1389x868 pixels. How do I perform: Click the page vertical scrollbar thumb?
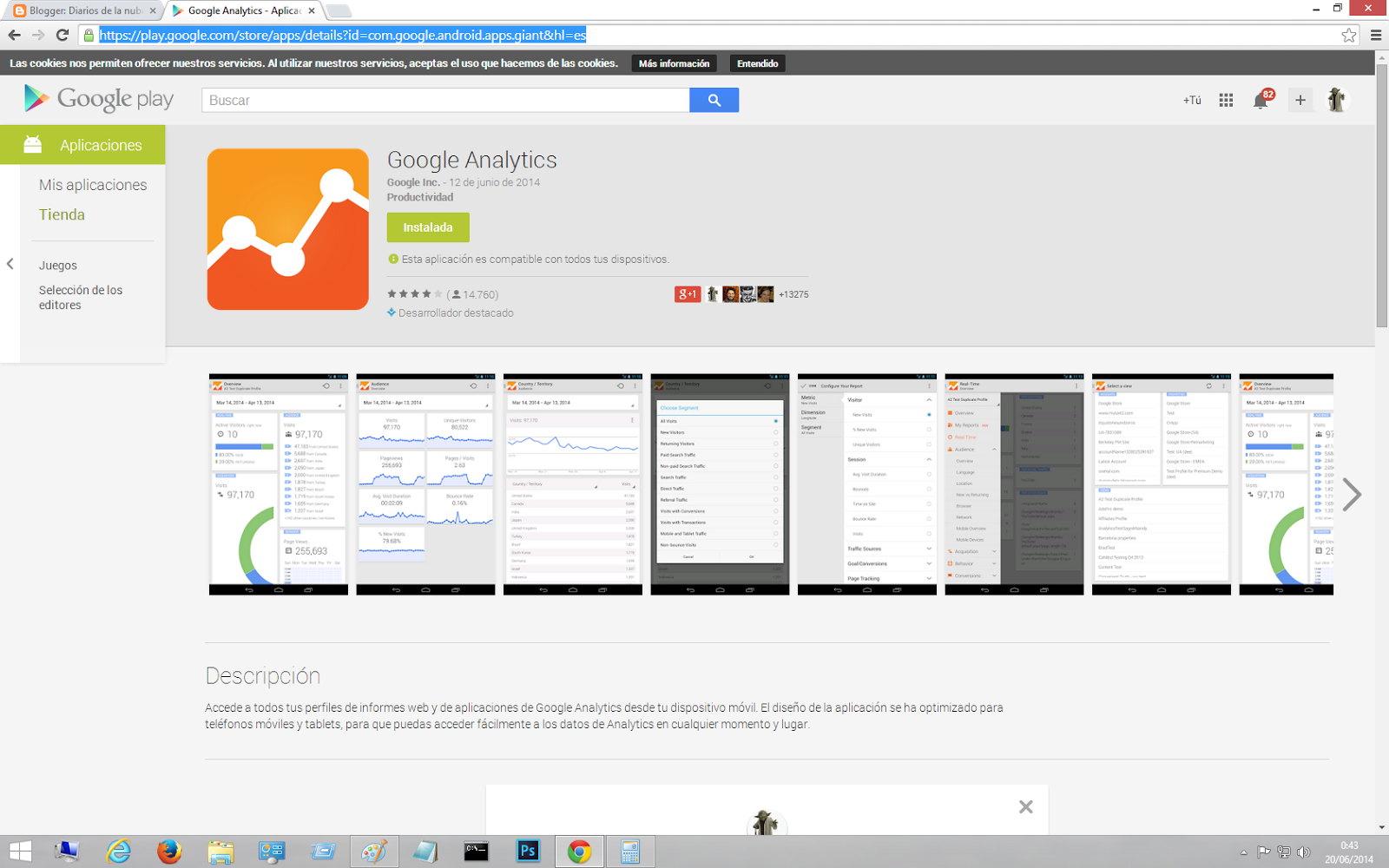tap(1381, 195)
